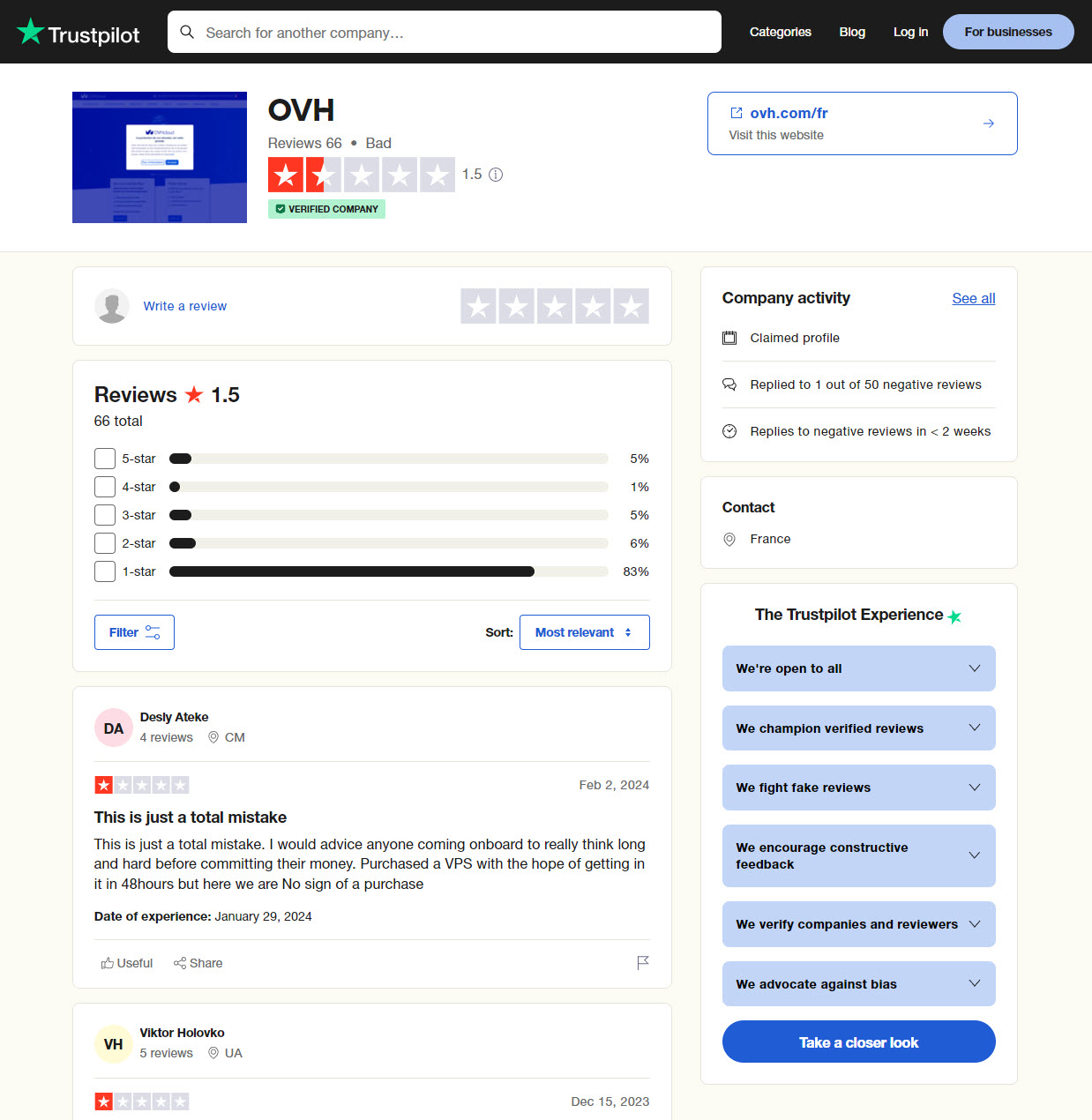
Task: Click the info icon beside 1.5 rating
Action: pos(496,175)
